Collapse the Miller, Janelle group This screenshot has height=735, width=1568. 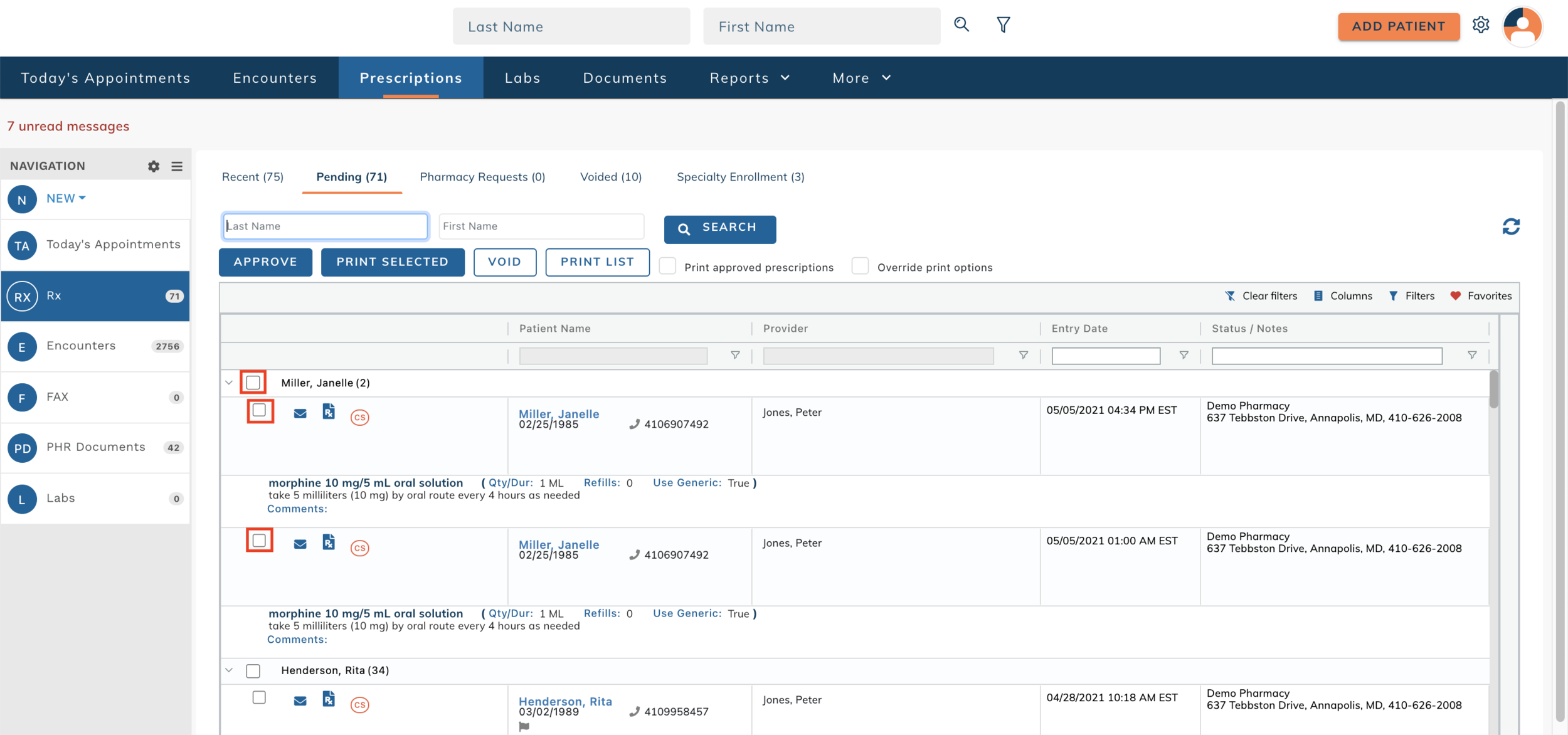pyautogui.click(x=229, y=383)
